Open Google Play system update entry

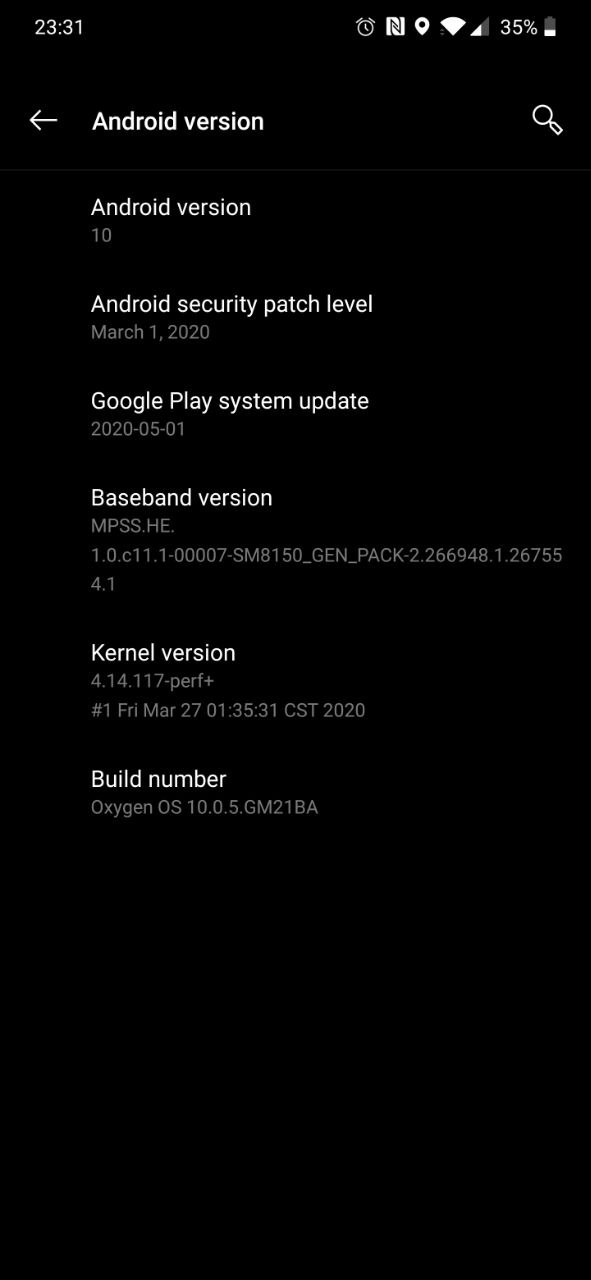pyautogui.click(x=295, y=414)
